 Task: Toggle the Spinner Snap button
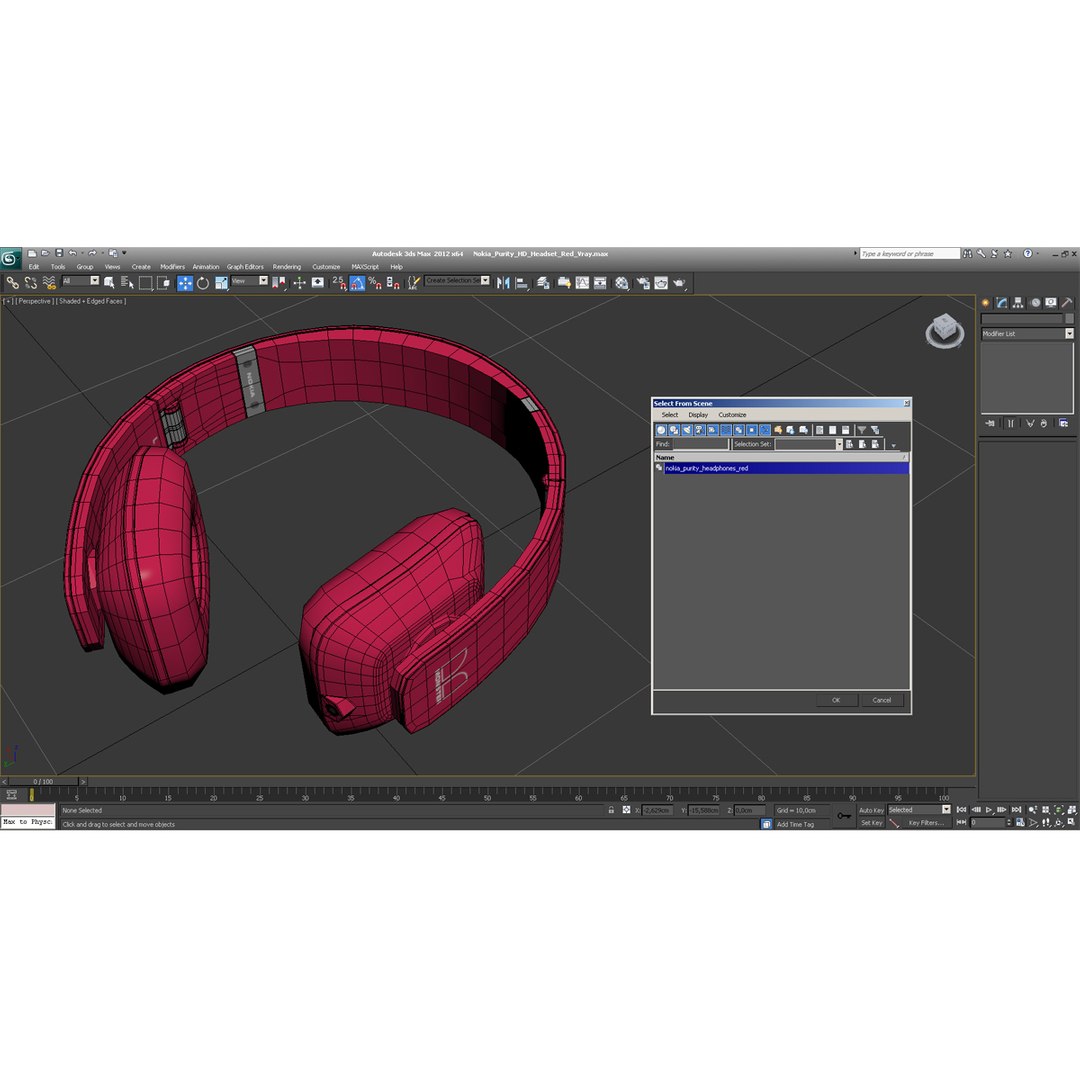(x=393, y=282)
